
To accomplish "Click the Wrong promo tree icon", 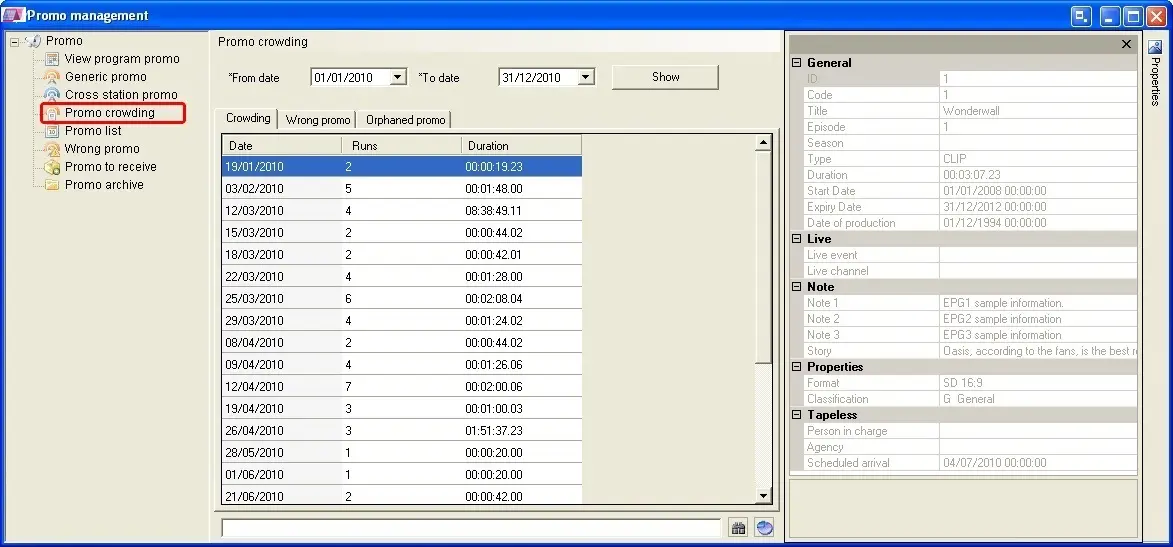I will pyautogui.click(x=52, y=149).
